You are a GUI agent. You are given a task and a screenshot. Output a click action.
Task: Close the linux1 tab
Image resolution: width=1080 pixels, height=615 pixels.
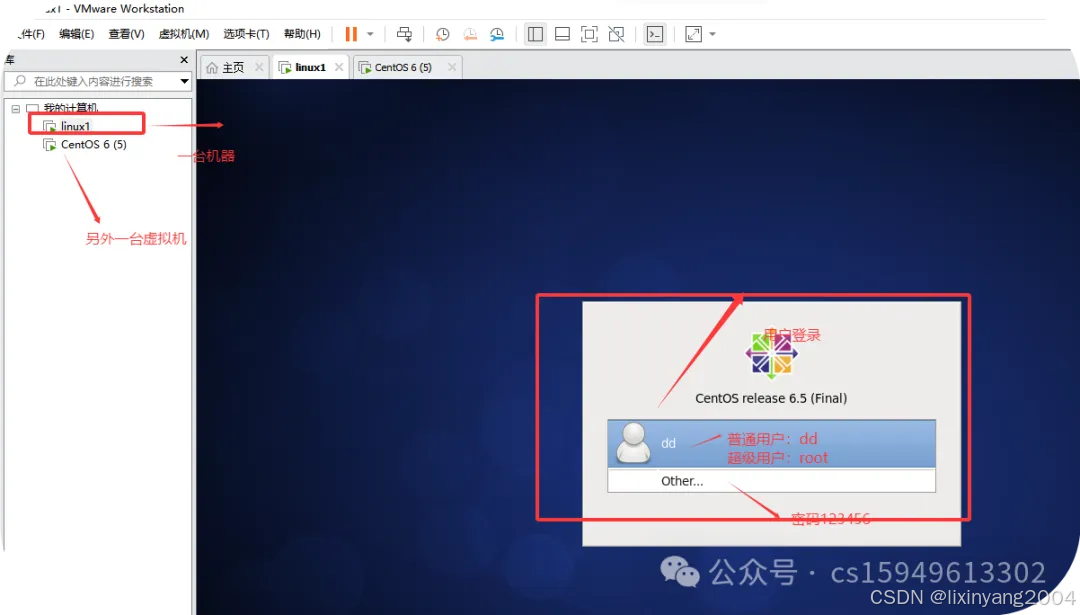tap(339, 67)
